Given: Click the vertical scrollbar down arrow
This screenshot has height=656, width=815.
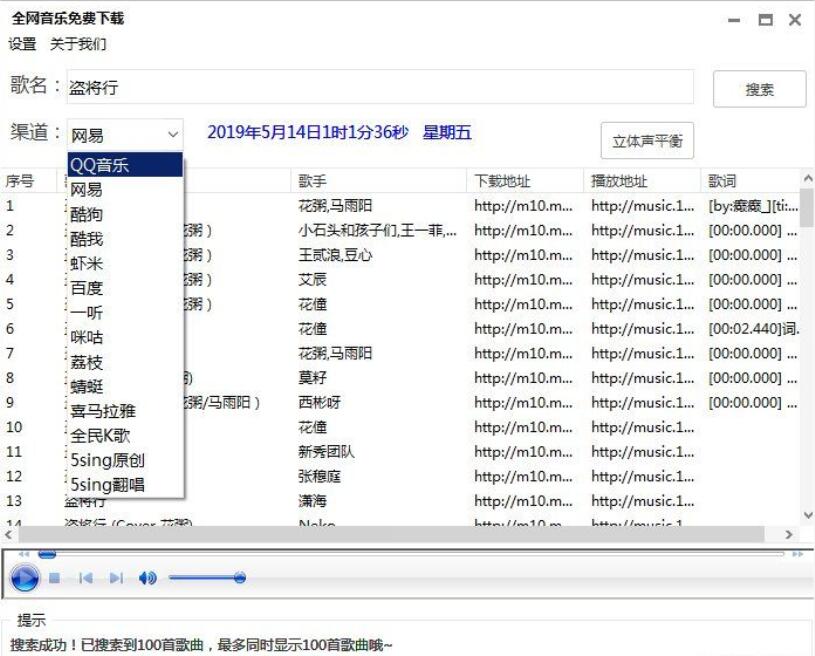Looking at the screenshot, I should [x=808, y=515].
